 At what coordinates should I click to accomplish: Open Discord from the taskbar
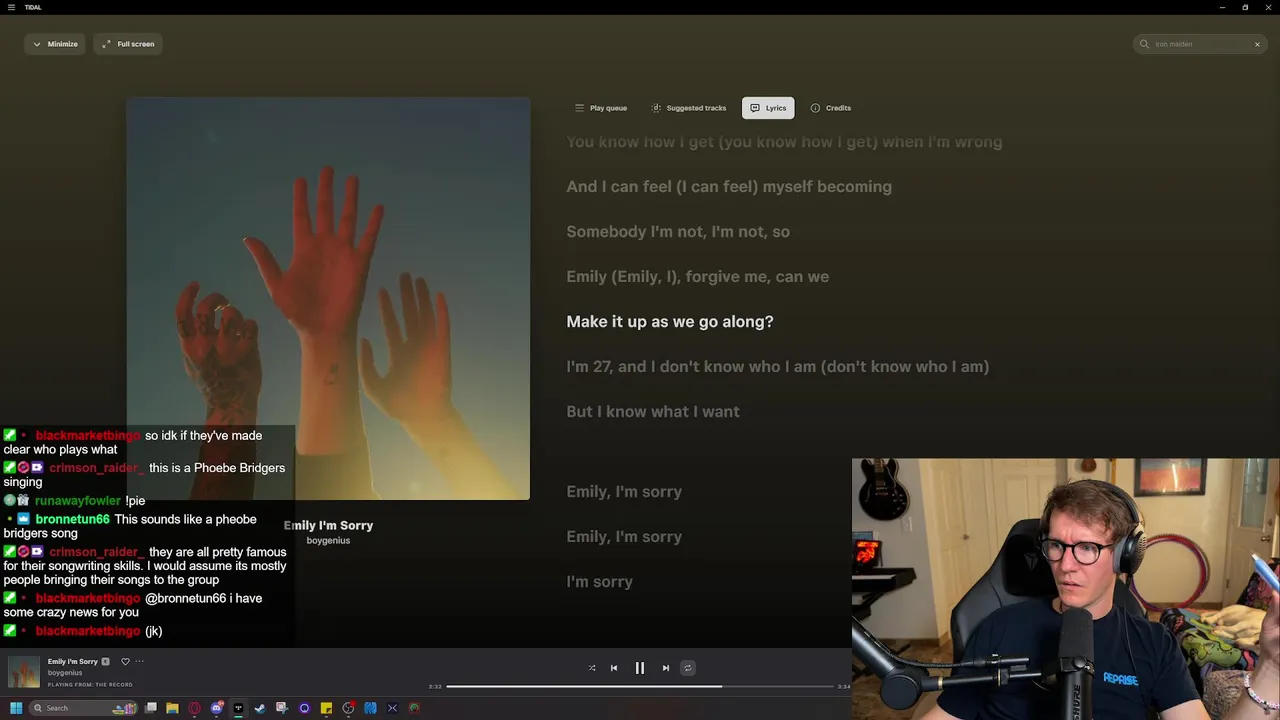(x=216, y=708)
